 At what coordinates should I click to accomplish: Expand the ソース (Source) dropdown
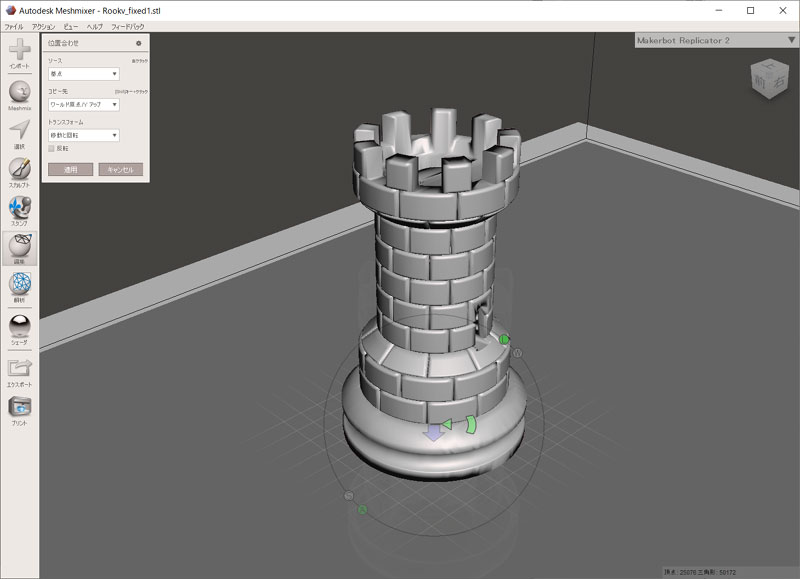tap(84, 73)
